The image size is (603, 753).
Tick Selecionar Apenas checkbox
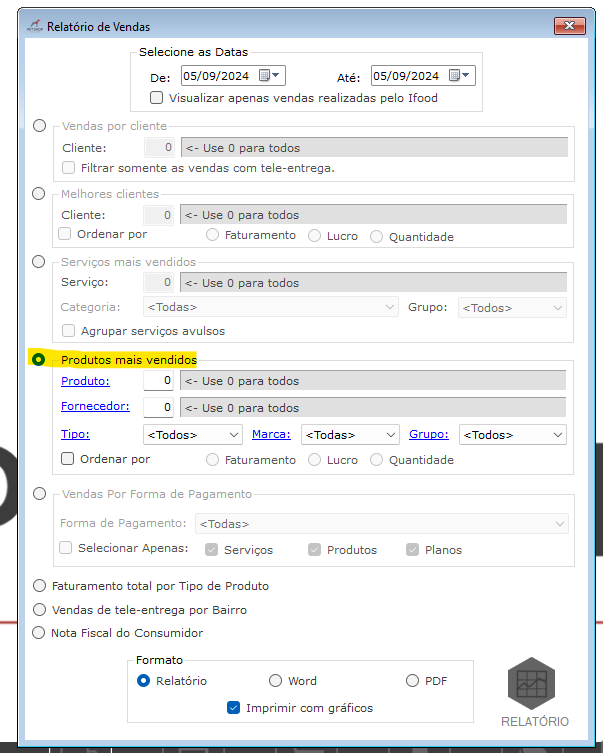click(65, 548)
